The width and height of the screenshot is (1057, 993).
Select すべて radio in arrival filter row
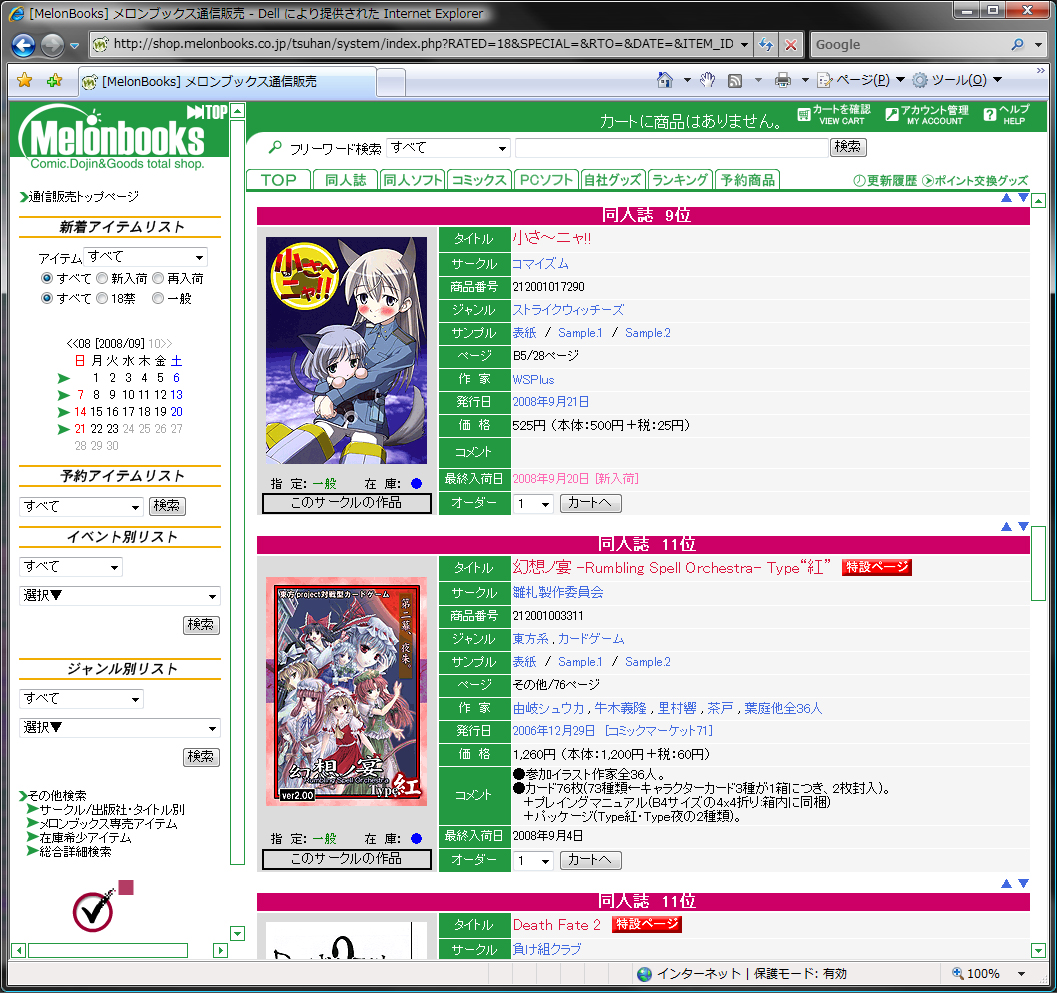[47, 278]
